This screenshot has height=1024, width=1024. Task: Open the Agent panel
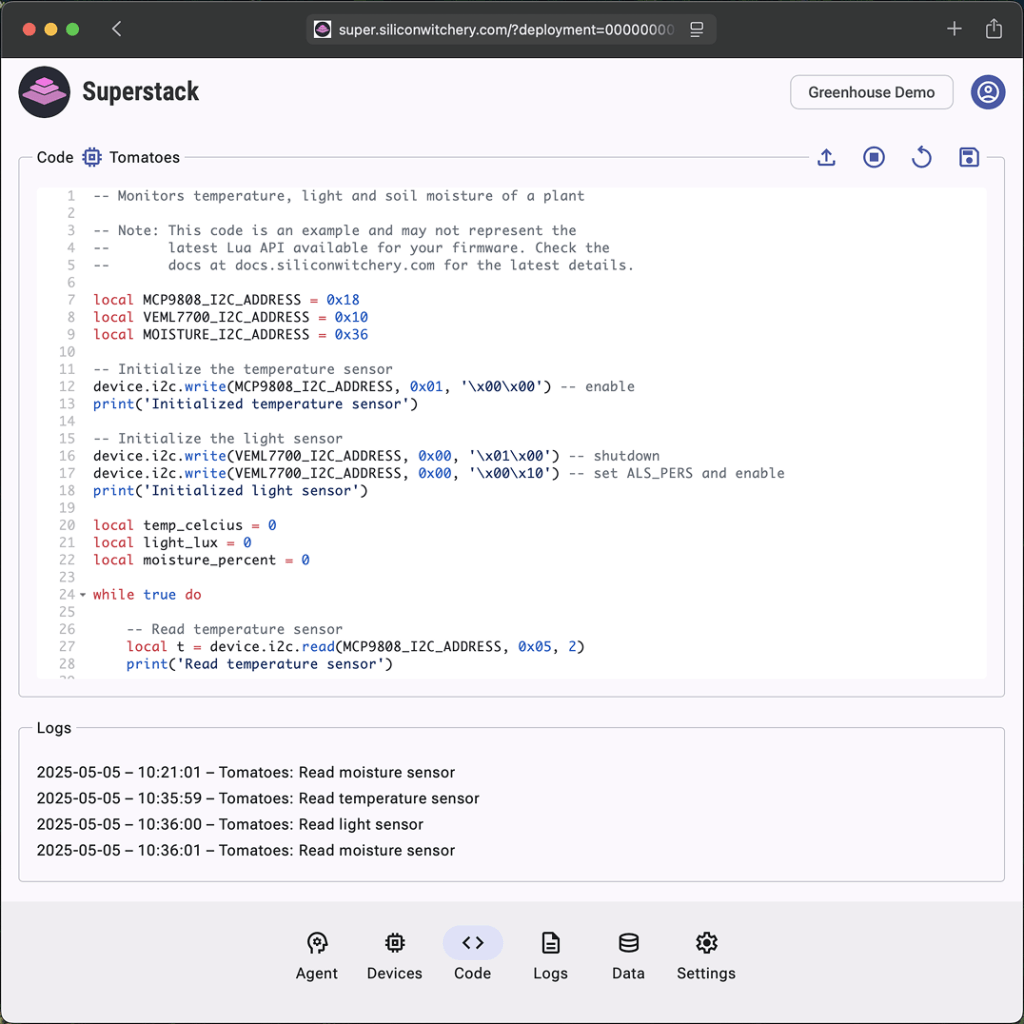tap(317, 954)
